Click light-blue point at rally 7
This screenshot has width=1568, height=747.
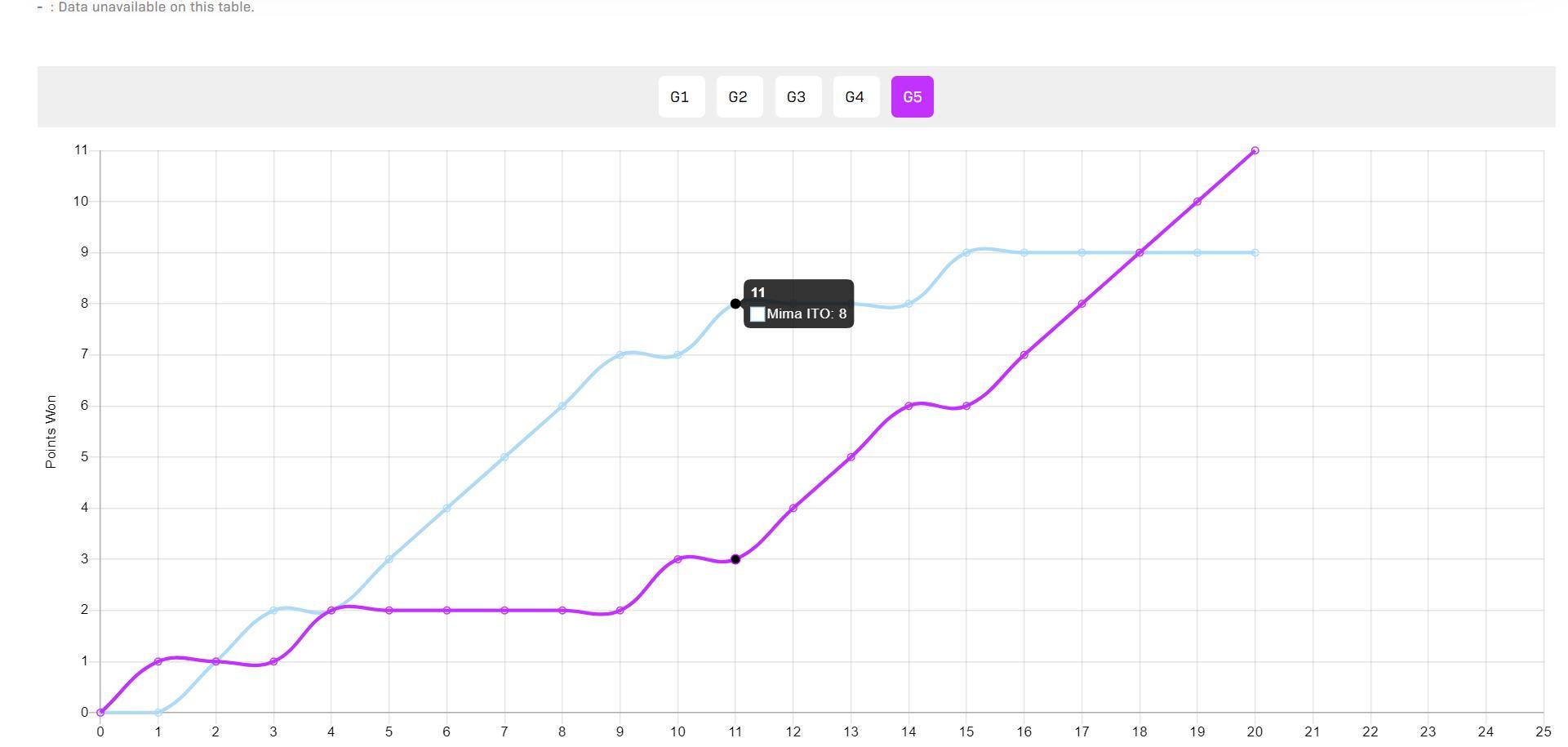pos(504,457)
